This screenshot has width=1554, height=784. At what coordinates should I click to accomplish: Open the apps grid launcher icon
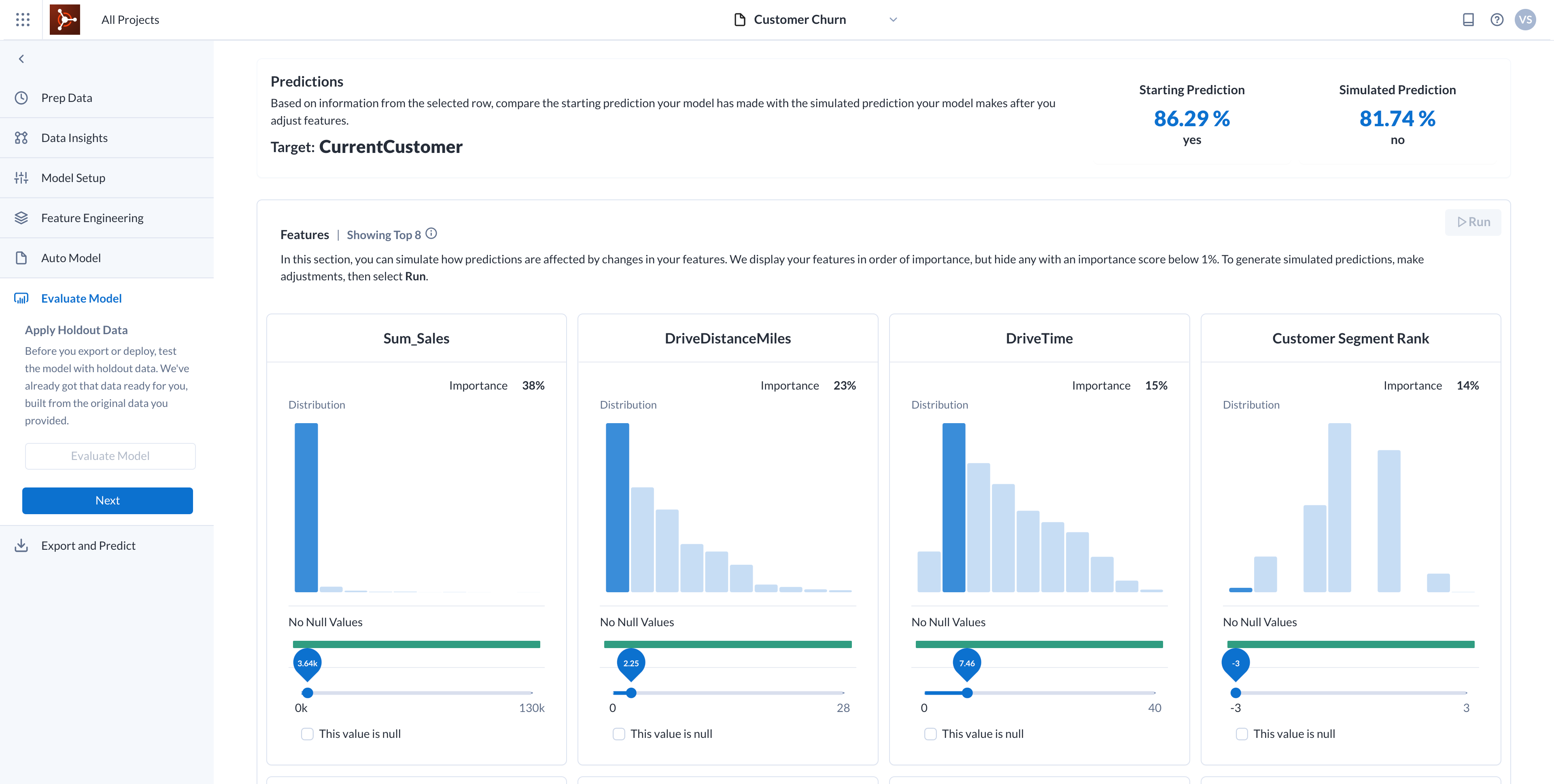(22, 20)
